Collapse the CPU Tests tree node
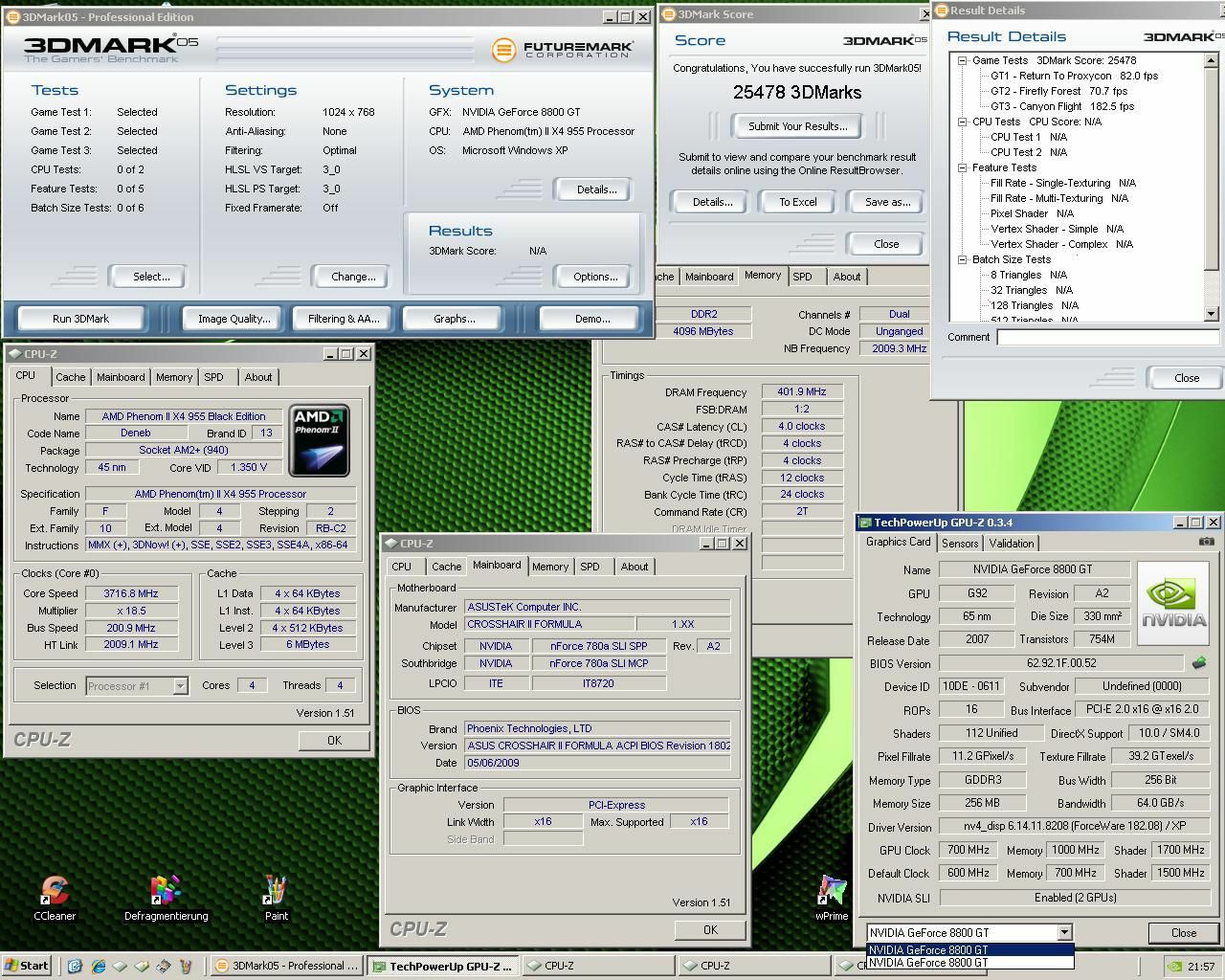This screenshot has height=980, width=1225. (963, 122)
